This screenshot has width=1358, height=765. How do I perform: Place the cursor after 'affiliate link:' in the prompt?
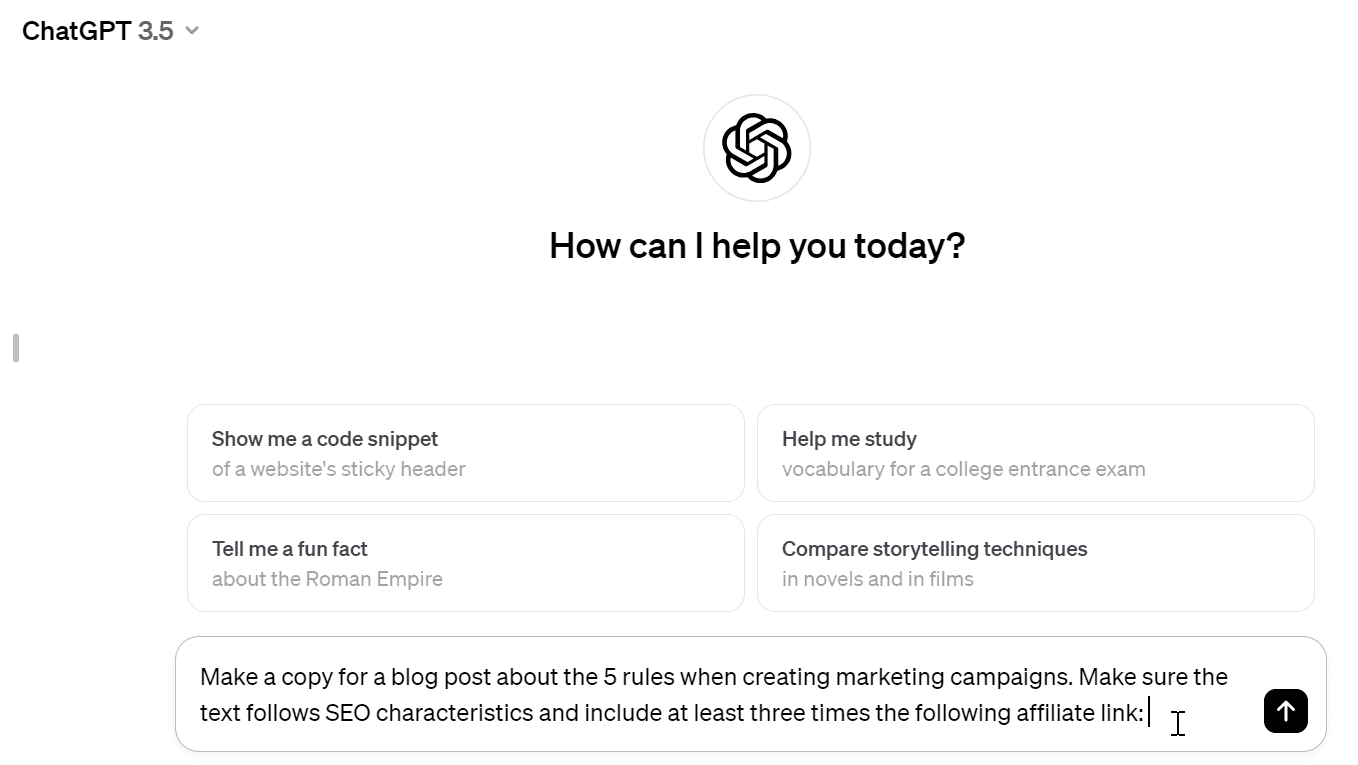(x=1146, y=713)
